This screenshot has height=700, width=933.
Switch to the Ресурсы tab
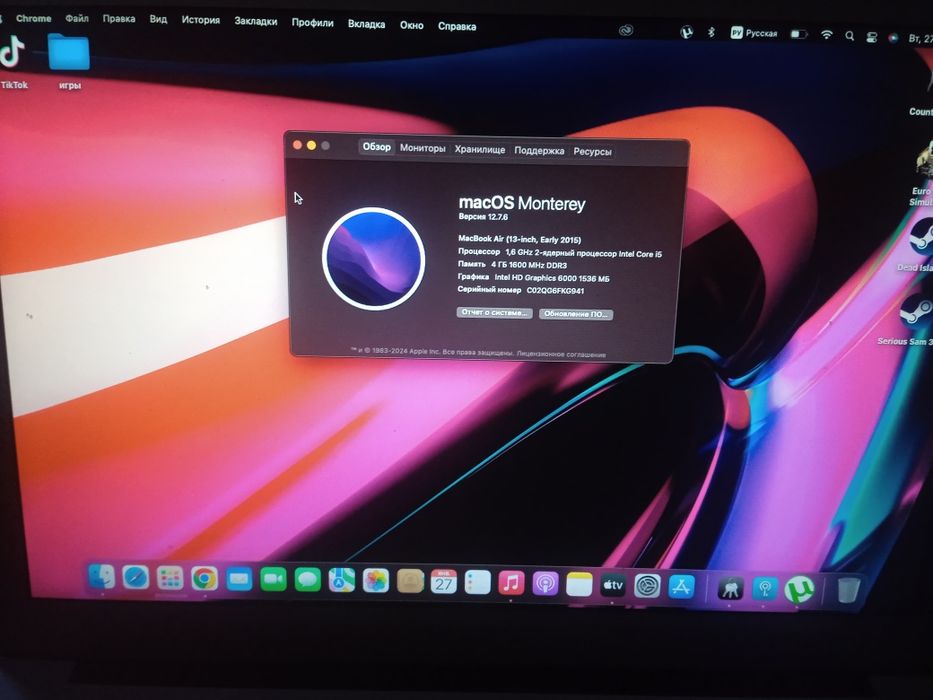(592, 152)
